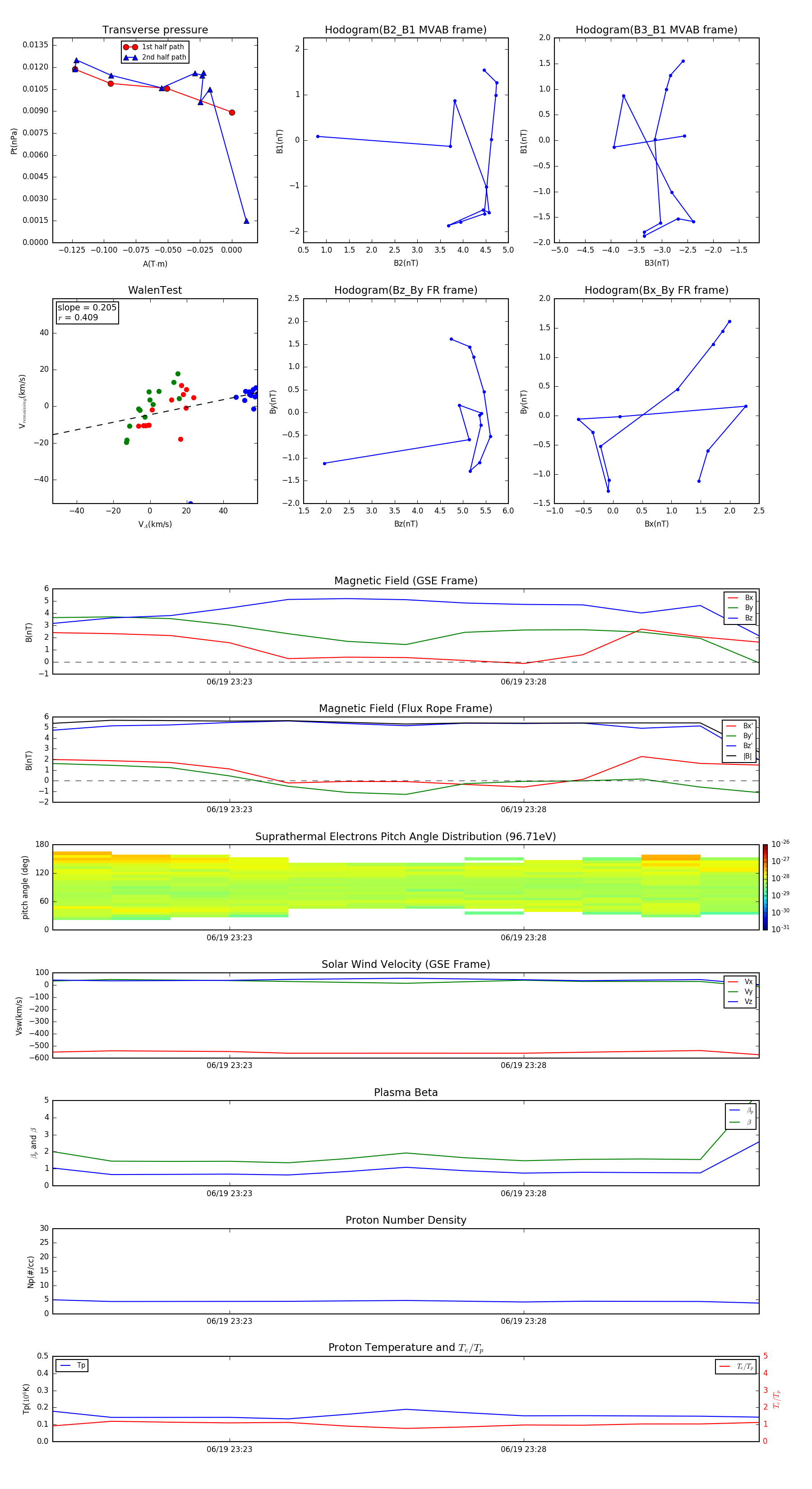Click the 'V_A(km/s)' x-axis label
This screenshot has width=812, height=1489.
click(x=155, y=525)
